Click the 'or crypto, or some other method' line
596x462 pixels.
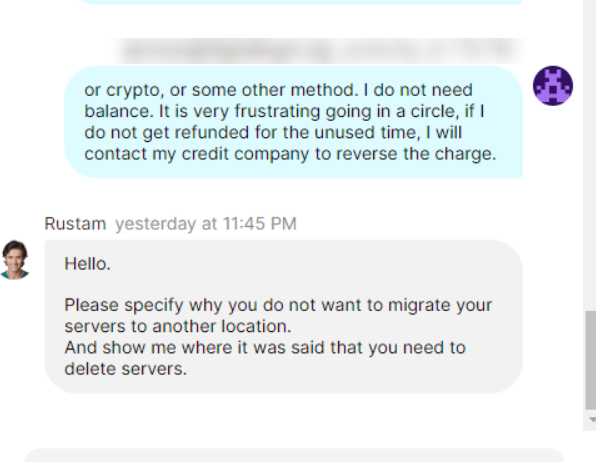[278, 90]
